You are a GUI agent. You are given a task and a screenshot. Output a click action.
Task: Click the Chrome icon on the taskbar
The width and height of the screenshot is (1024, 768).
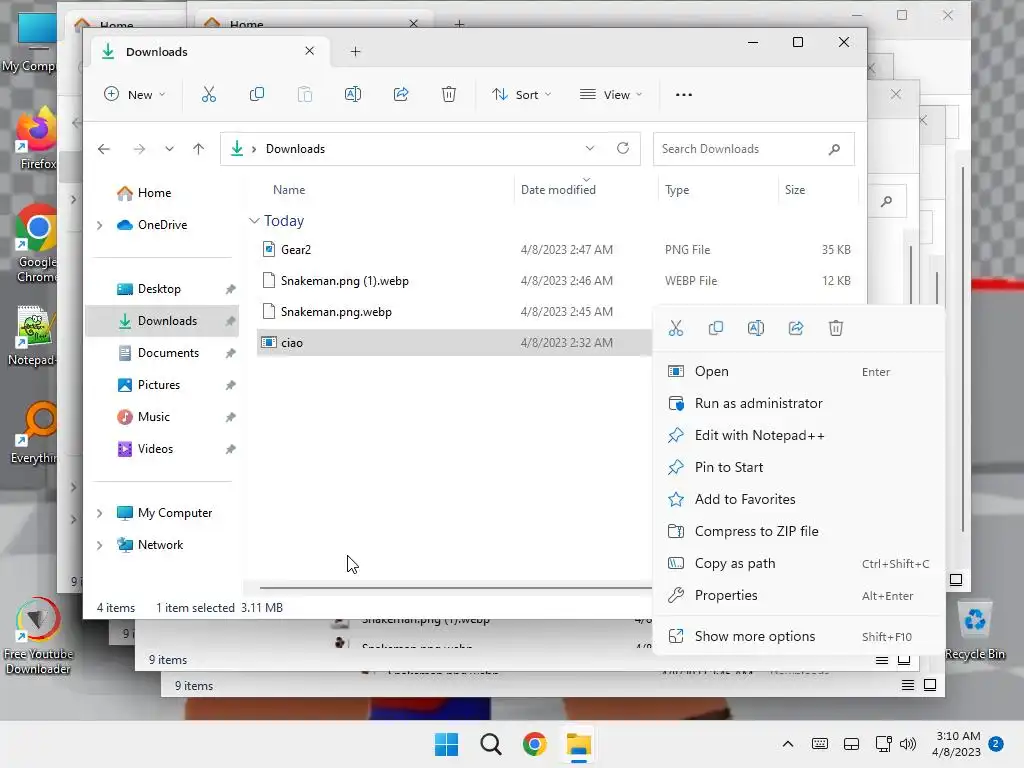534,744
